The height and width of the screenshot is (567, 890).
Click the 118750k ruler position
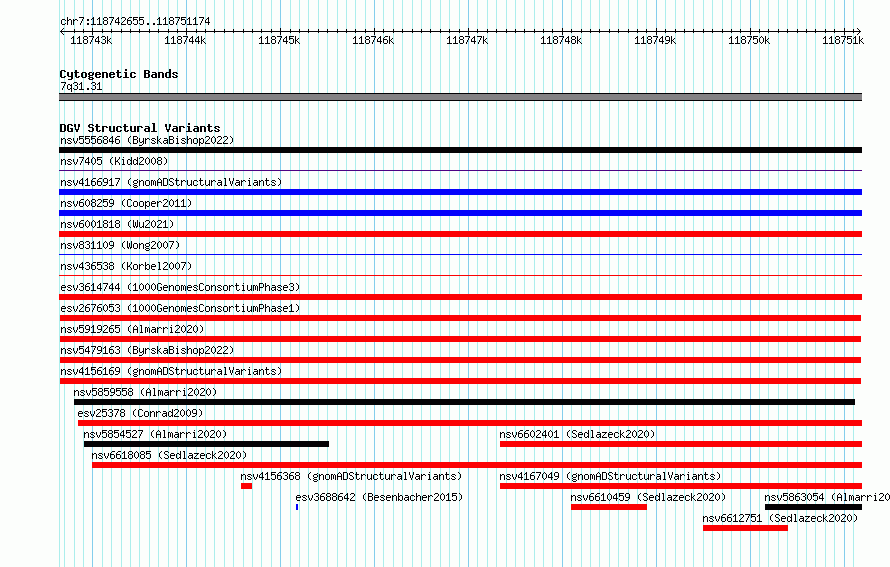749,40
